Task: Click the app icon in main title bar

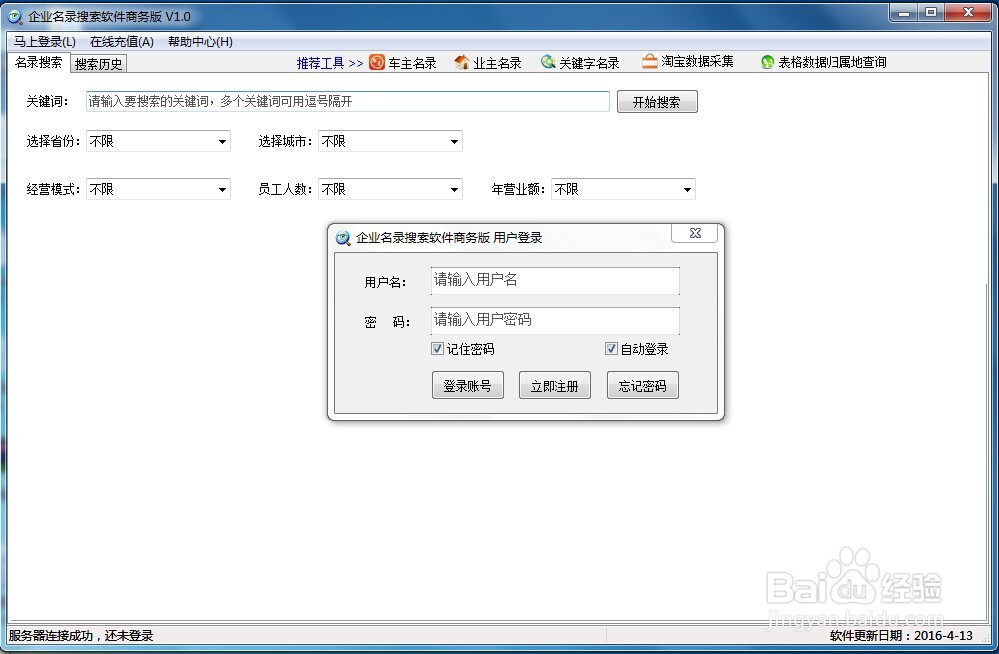Action: [14, 17]
